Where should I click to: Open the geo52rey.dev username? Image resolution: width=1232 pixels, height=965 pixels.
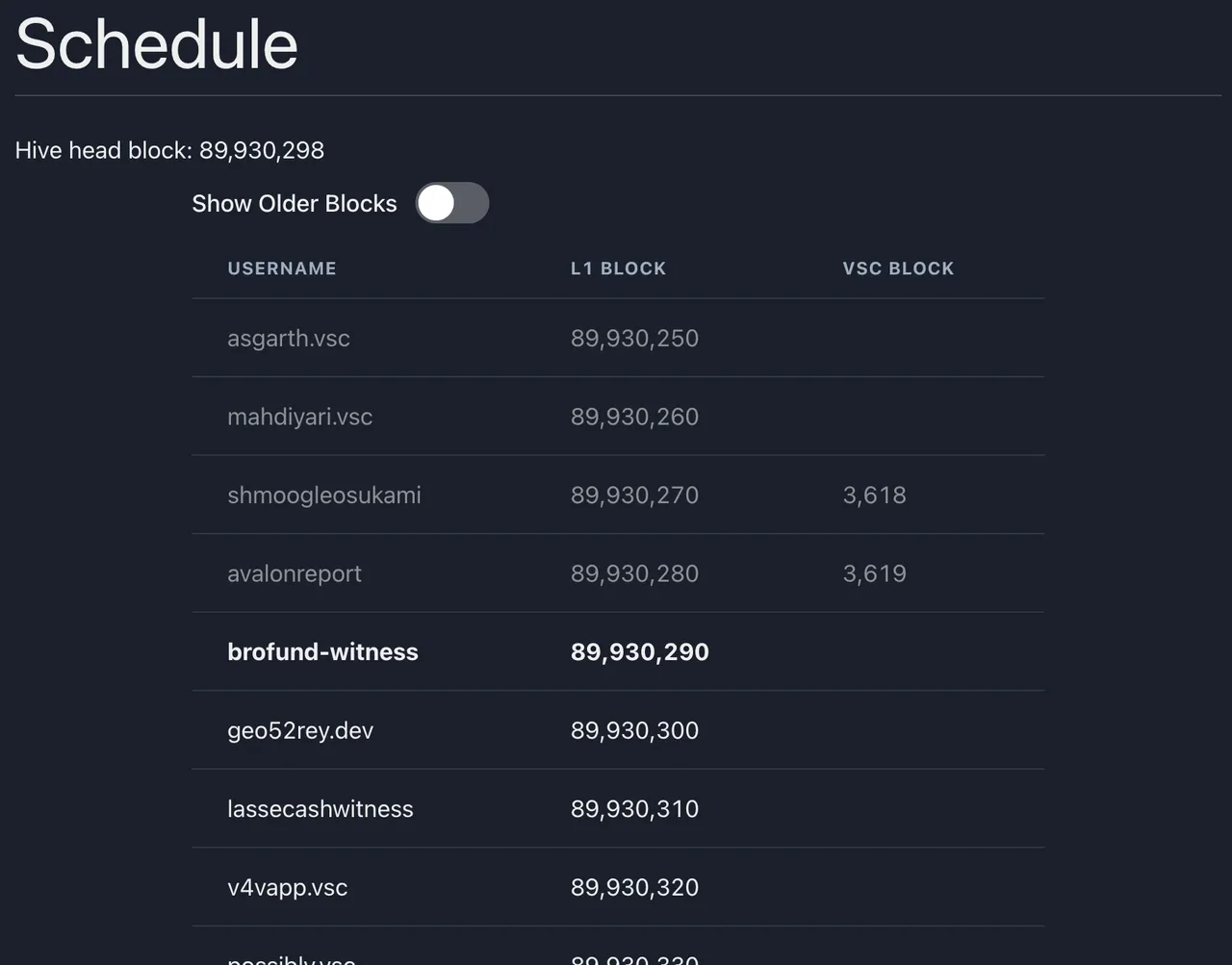click(x=300, y=730)
